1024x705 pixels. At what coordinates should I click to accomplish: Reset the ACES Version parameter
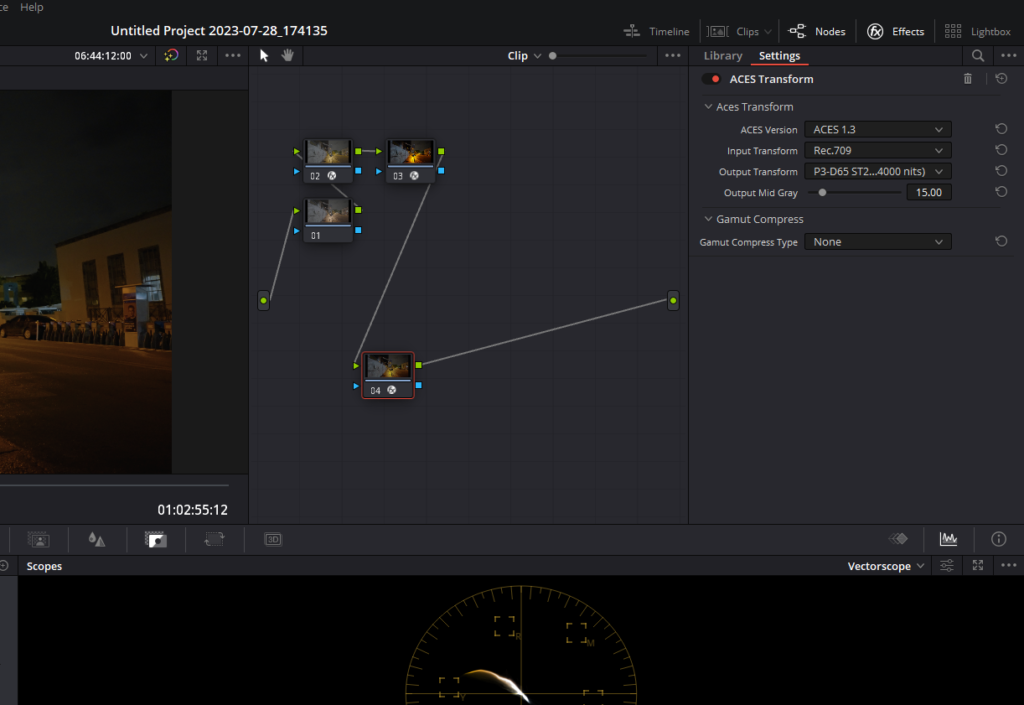(1001, 129)
